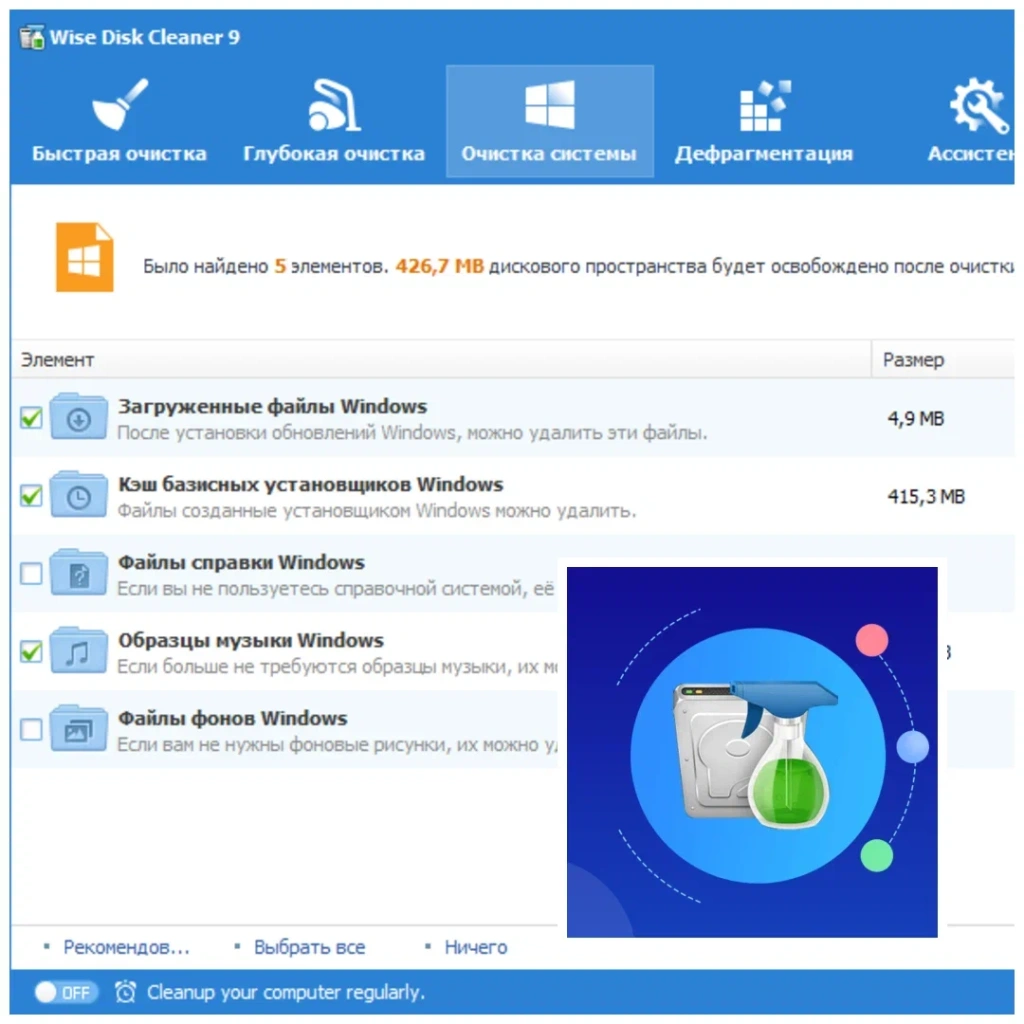
Task: Uncheck Кэш базисных установщиков Windows checkbox
Action: pos(31,495)
